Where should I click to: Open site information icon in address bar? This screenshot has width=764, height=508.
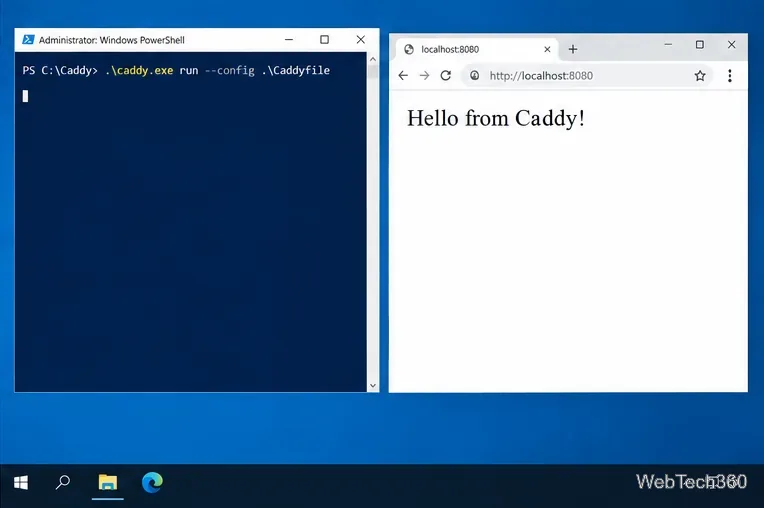[475, 75]
